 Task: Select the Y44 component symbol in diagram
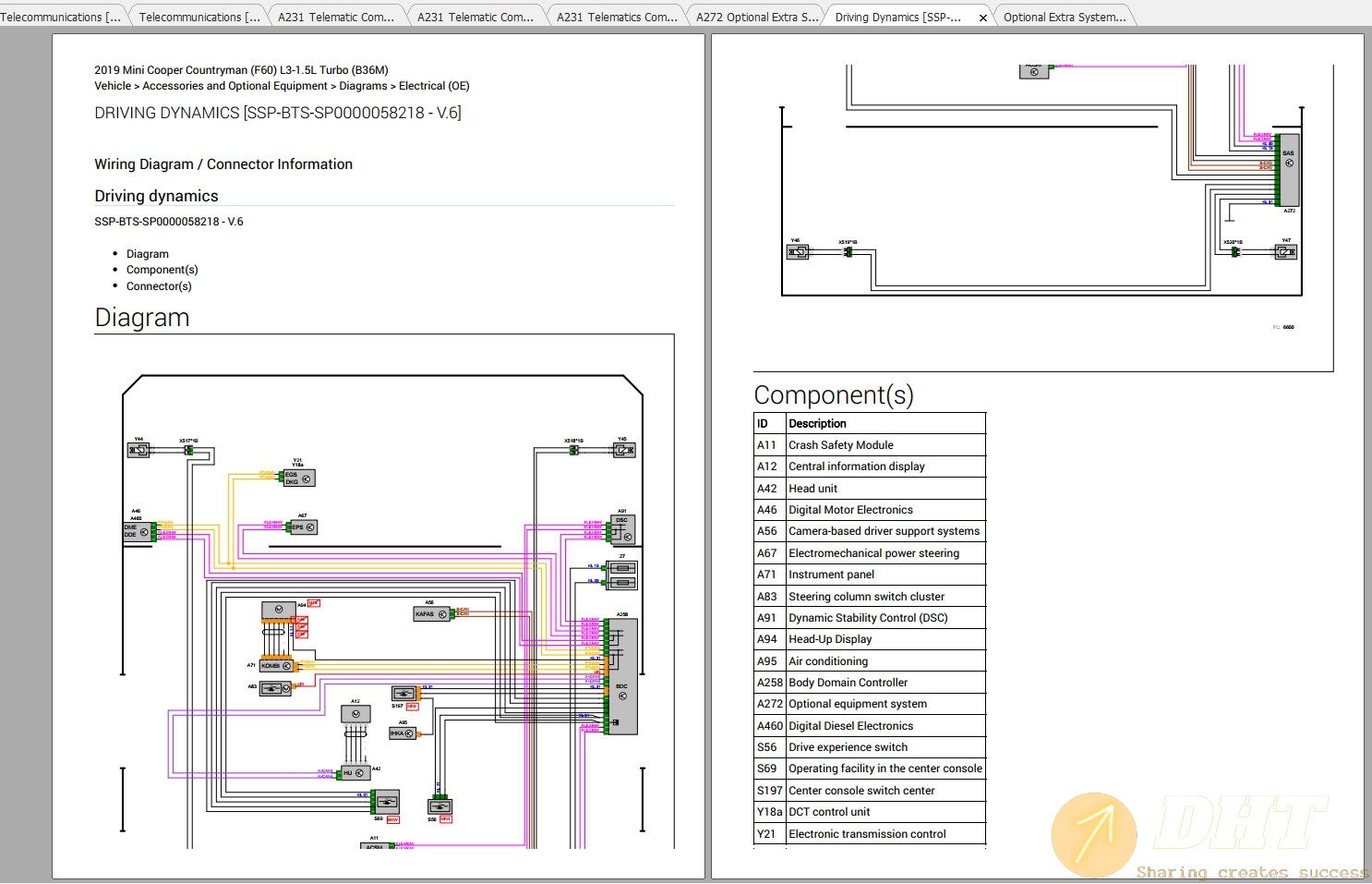(x=138, y=450)
